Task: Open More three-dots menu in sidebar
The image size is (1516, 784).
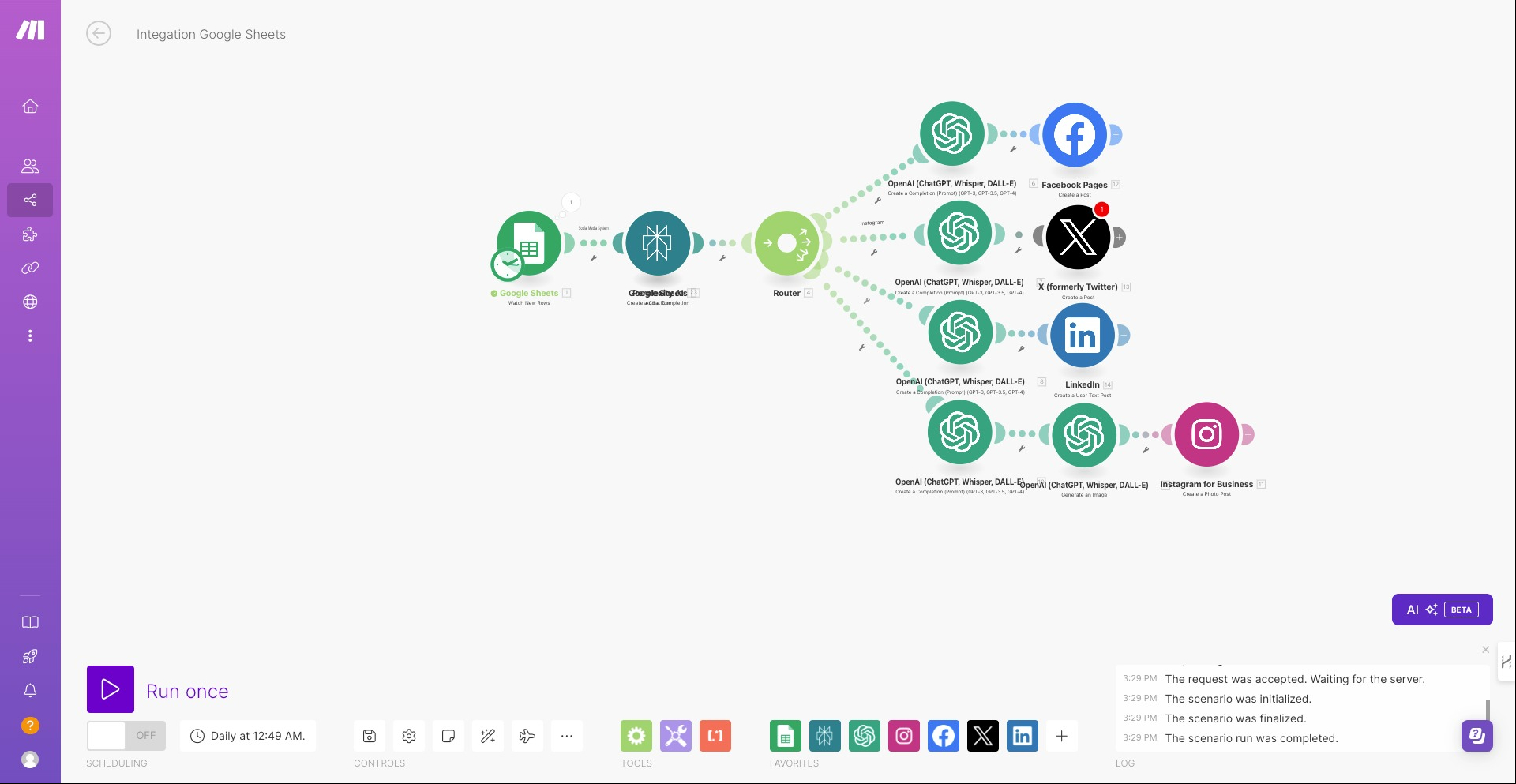Action: point(30,336)
